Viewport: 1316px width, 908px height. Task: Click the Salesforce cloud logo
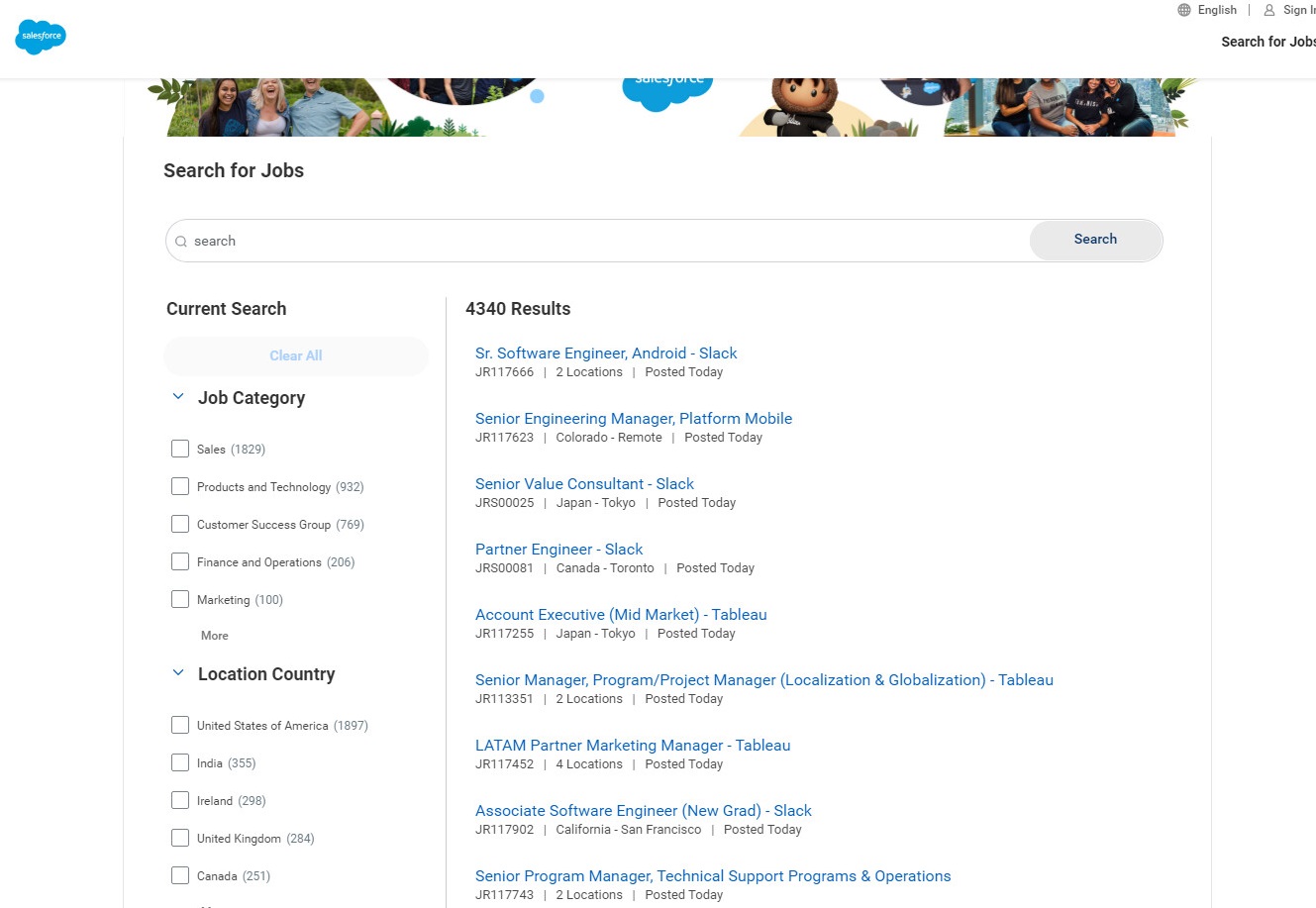tap(41, 37)
